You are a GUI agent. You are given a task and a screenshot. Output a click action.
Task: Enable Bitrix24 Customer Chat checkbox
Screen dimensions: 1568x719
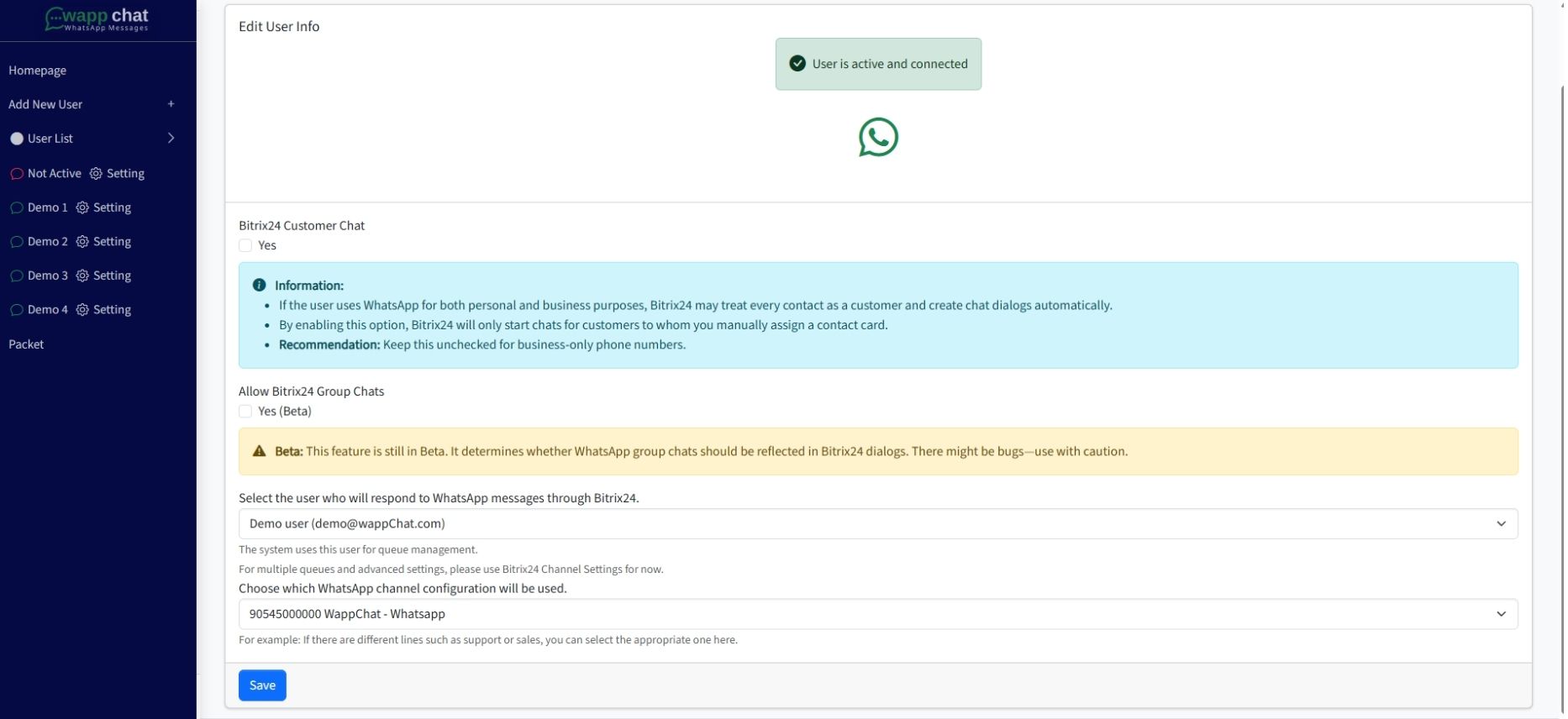pyautogui.click(x=245, y=245)
